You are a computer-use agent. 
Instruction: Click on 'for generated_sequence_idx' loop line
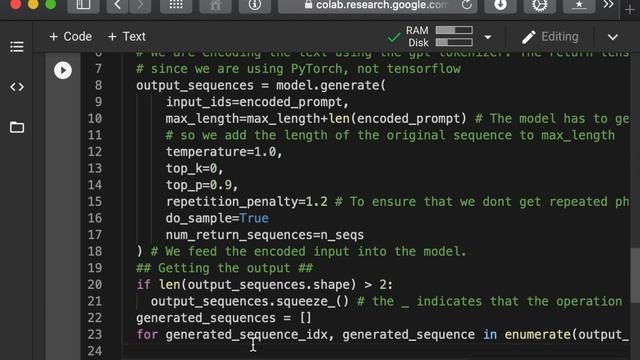point(382,335)
